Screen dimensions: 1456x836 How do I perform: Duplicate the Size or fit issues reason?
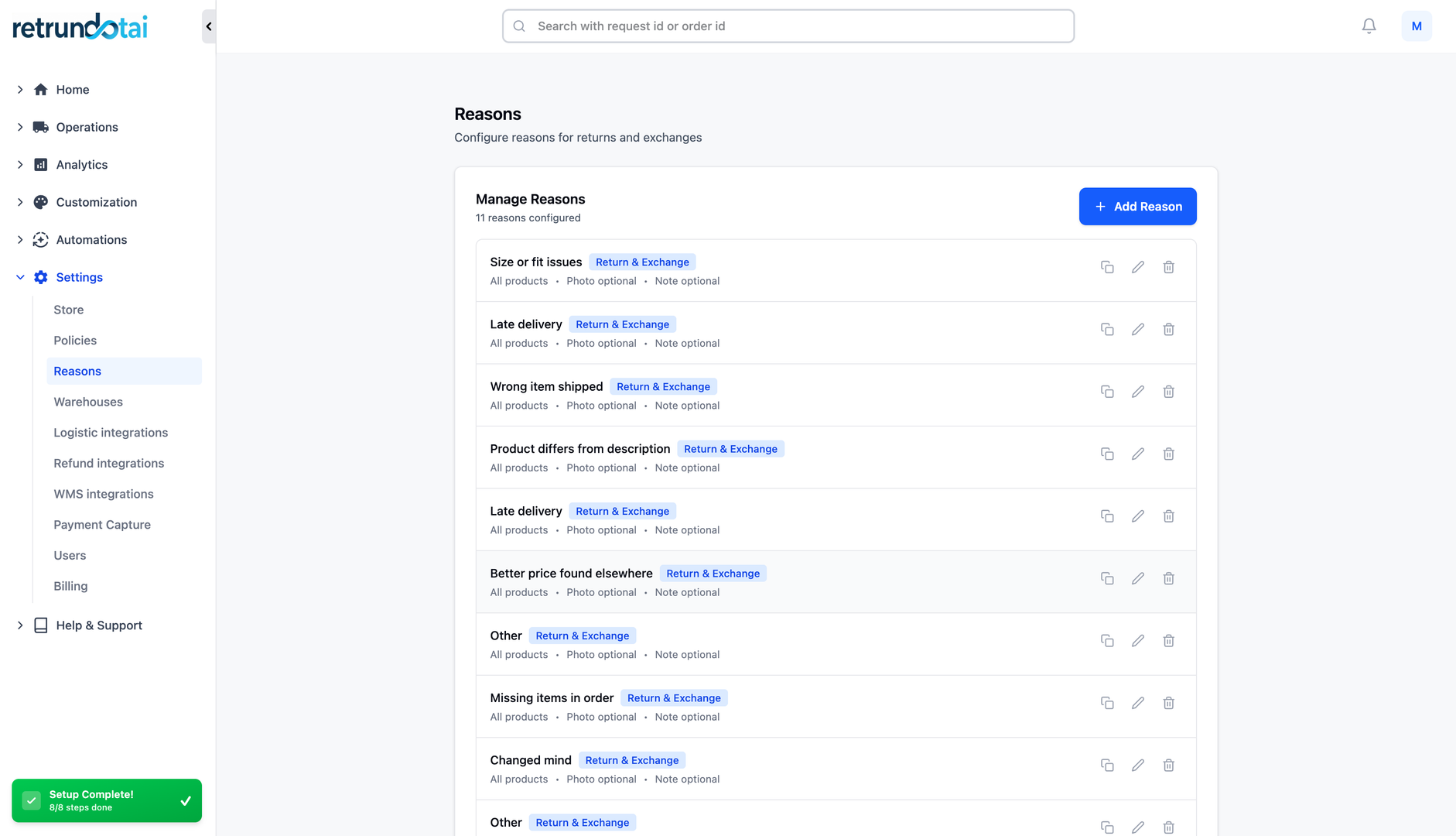pos(1107,267)
